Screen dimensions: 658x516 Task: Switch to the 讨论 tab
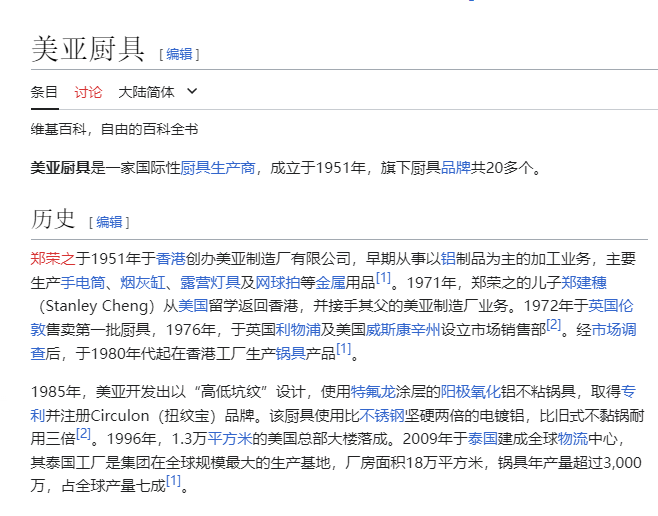point(88,92)
